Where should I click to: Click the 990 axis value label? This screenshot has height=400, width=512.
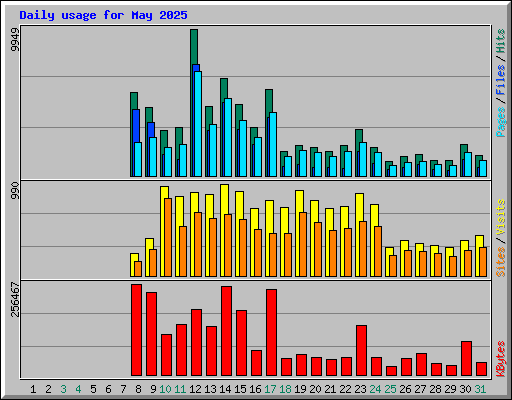(x=15, y=191)
